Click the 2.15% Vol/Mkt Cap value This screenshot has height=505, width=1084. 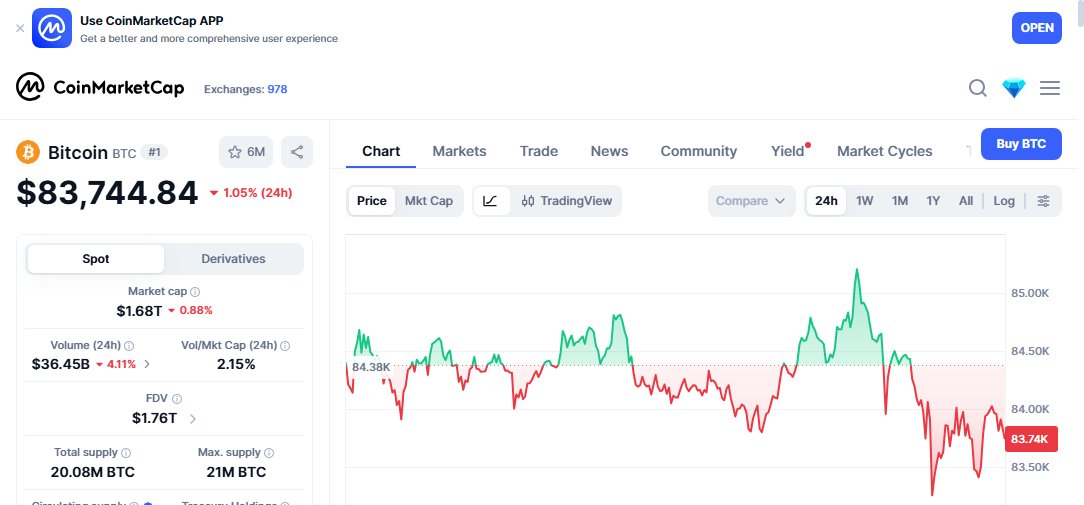tap(236, 364)
